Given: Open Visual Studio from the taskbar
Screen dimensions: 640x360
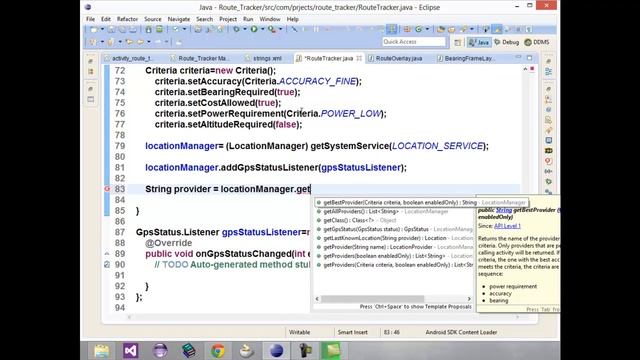Looking at the screenshot, I should [131, 351].
